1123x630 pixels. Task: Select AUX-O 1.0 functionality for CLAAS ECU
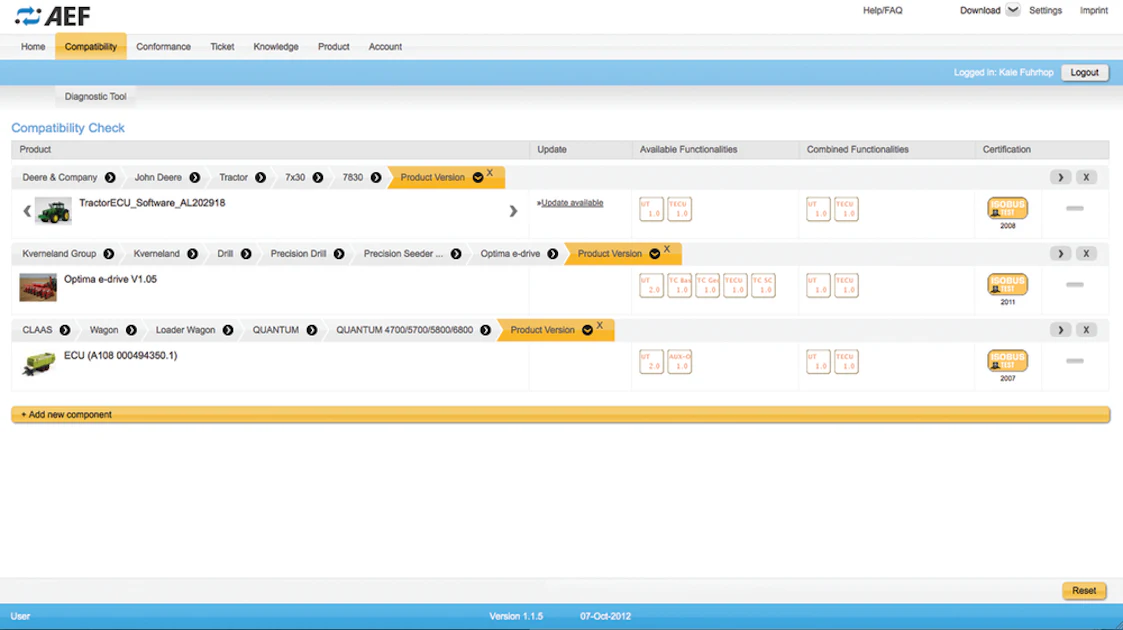(679, 362)
